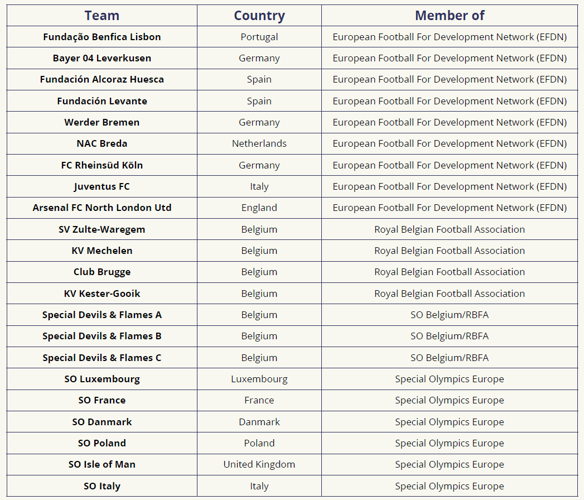Image resolution: width=584 pixels, height=500 pixels.
Task: Click the SO Poland team name
Action: click(x=102, y=443)
